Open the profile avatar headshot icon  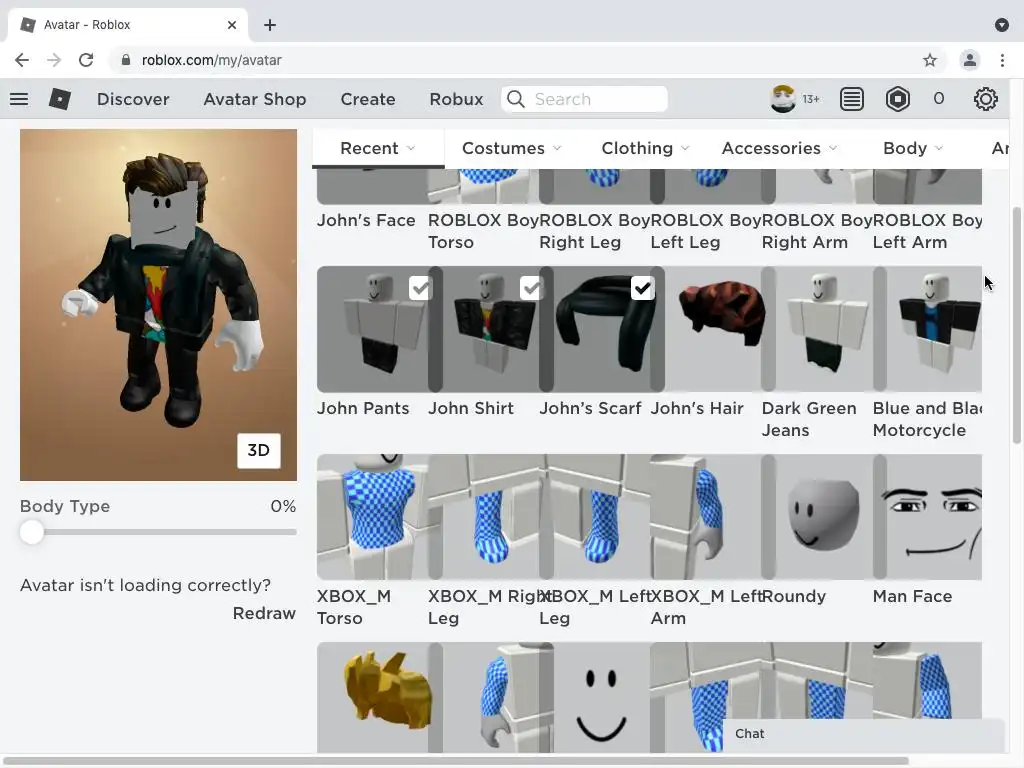click(x=782, y=99)
